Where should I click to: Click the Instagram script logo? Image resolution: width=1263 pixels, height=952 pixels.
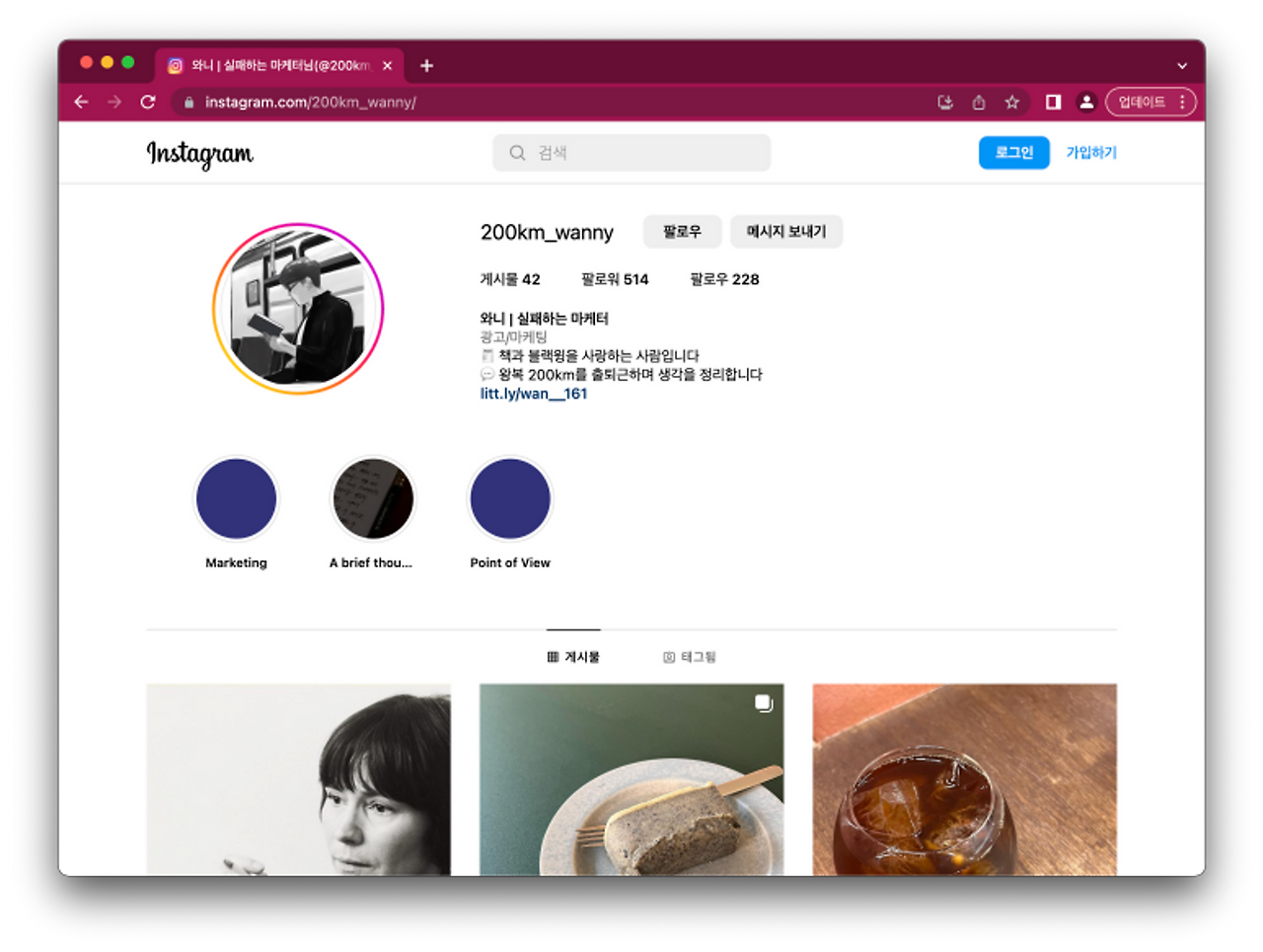click(199, 154)
